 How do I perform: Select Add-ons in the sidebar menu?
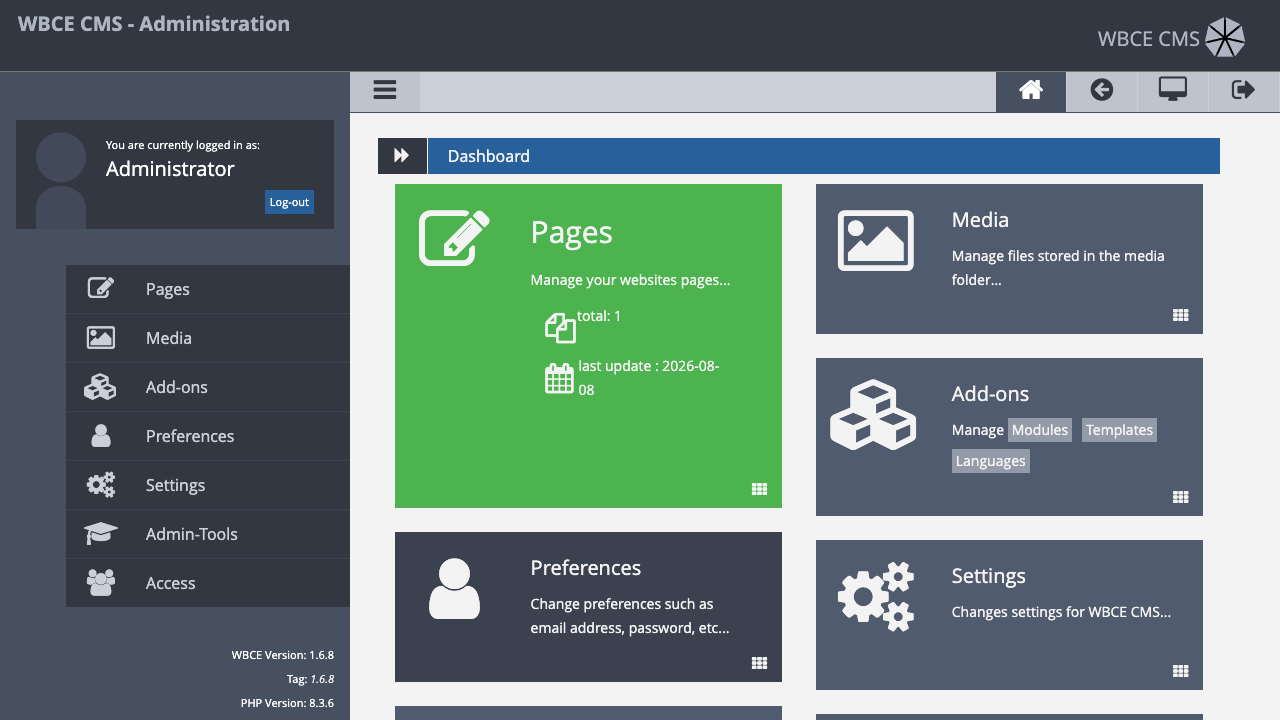pos(208,387)
